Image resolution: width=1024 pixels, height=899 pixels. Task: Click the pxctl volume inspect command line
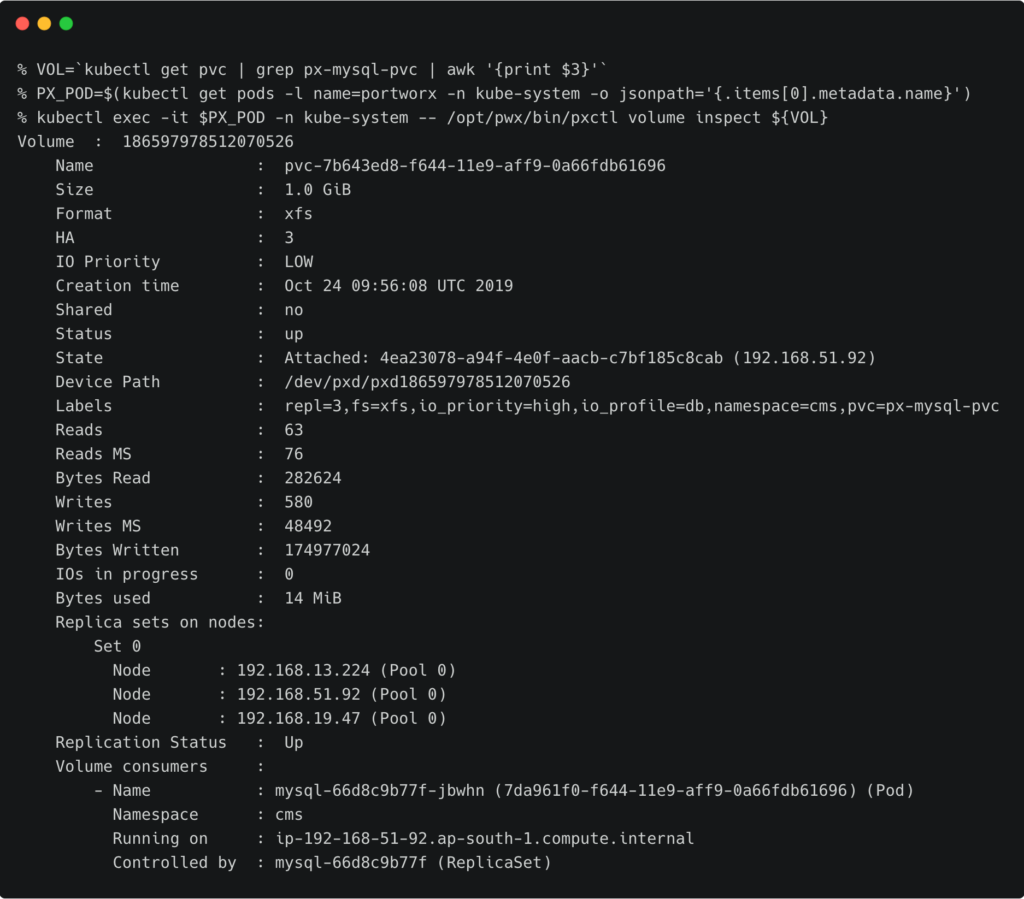coord(424,118)
